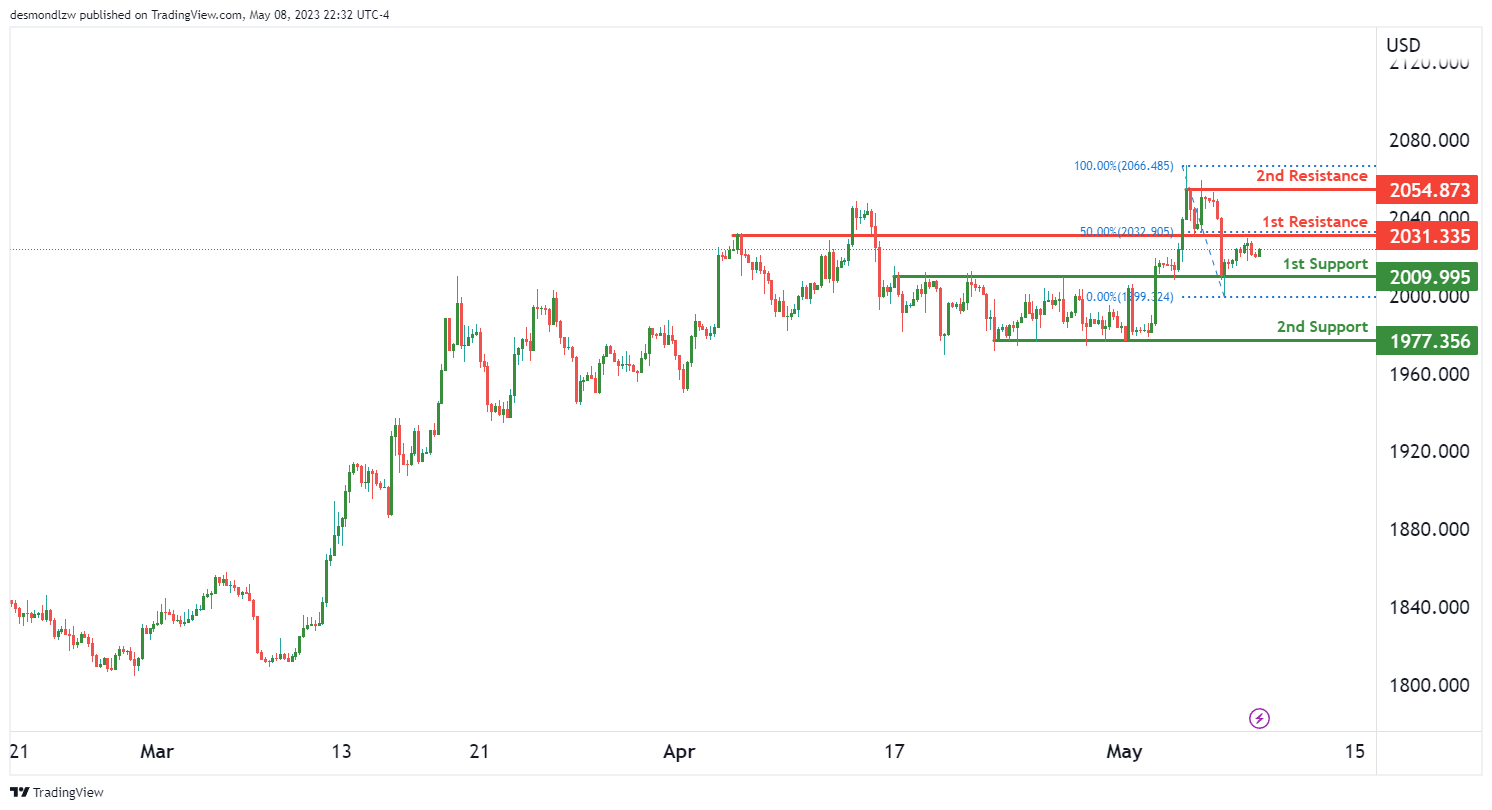Select the "1st Resistance" text label

(1314, 221)
